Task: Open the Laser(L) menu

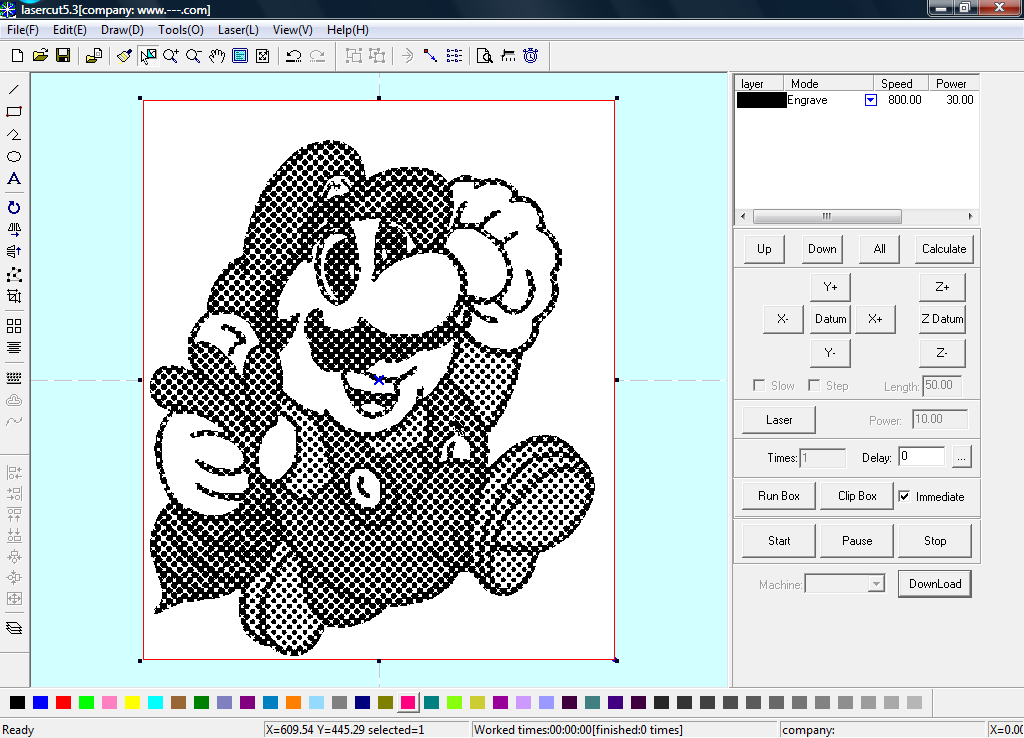Action: [x=238, y=30]
